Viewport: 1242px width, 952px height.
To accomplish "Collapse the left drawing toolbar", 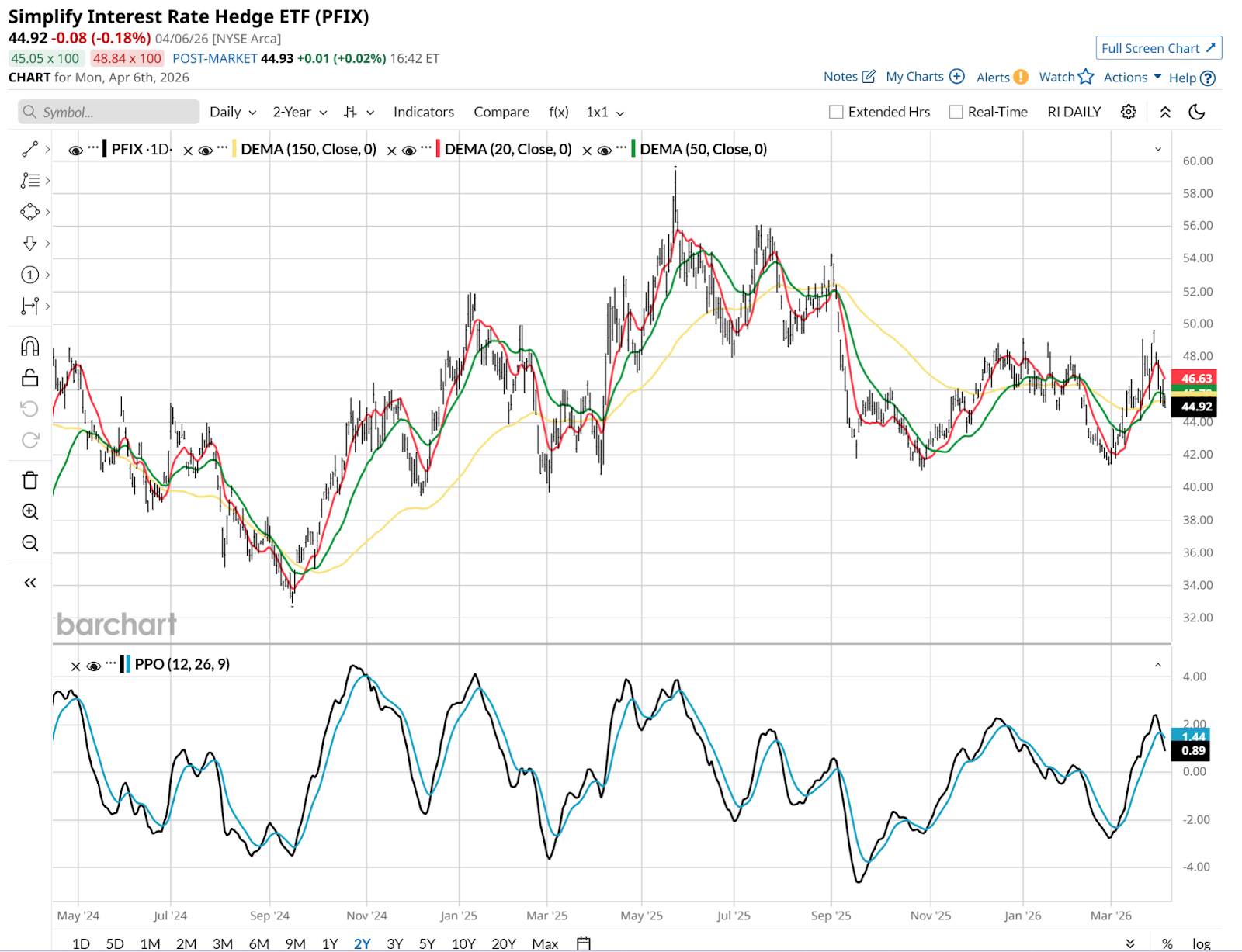I will click(29, 583).
